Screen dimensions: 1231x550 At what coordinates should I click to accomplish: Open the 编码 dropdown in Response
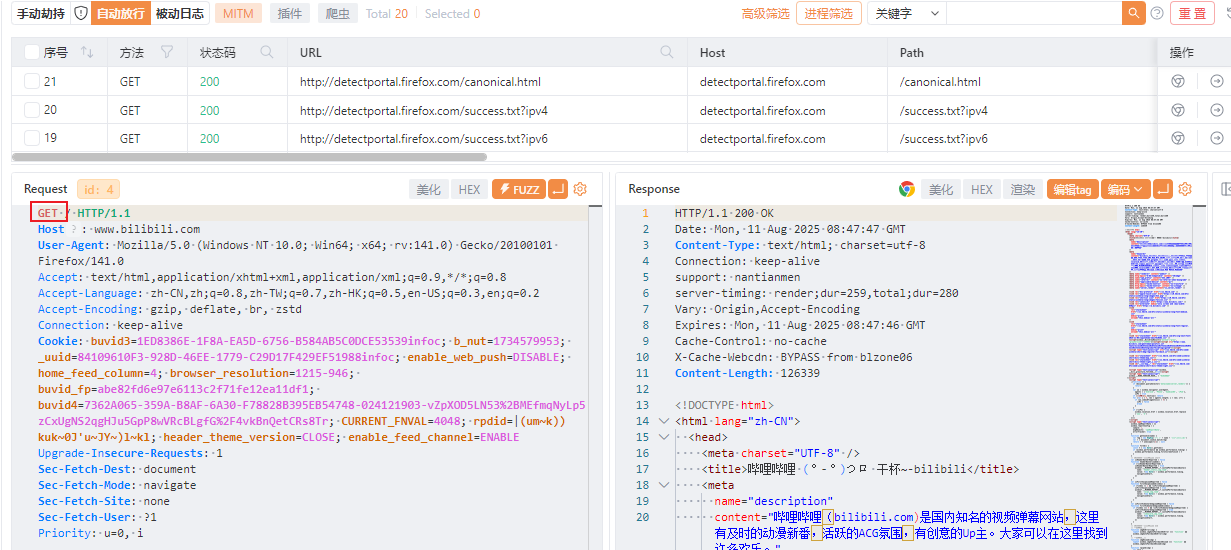1125,189
